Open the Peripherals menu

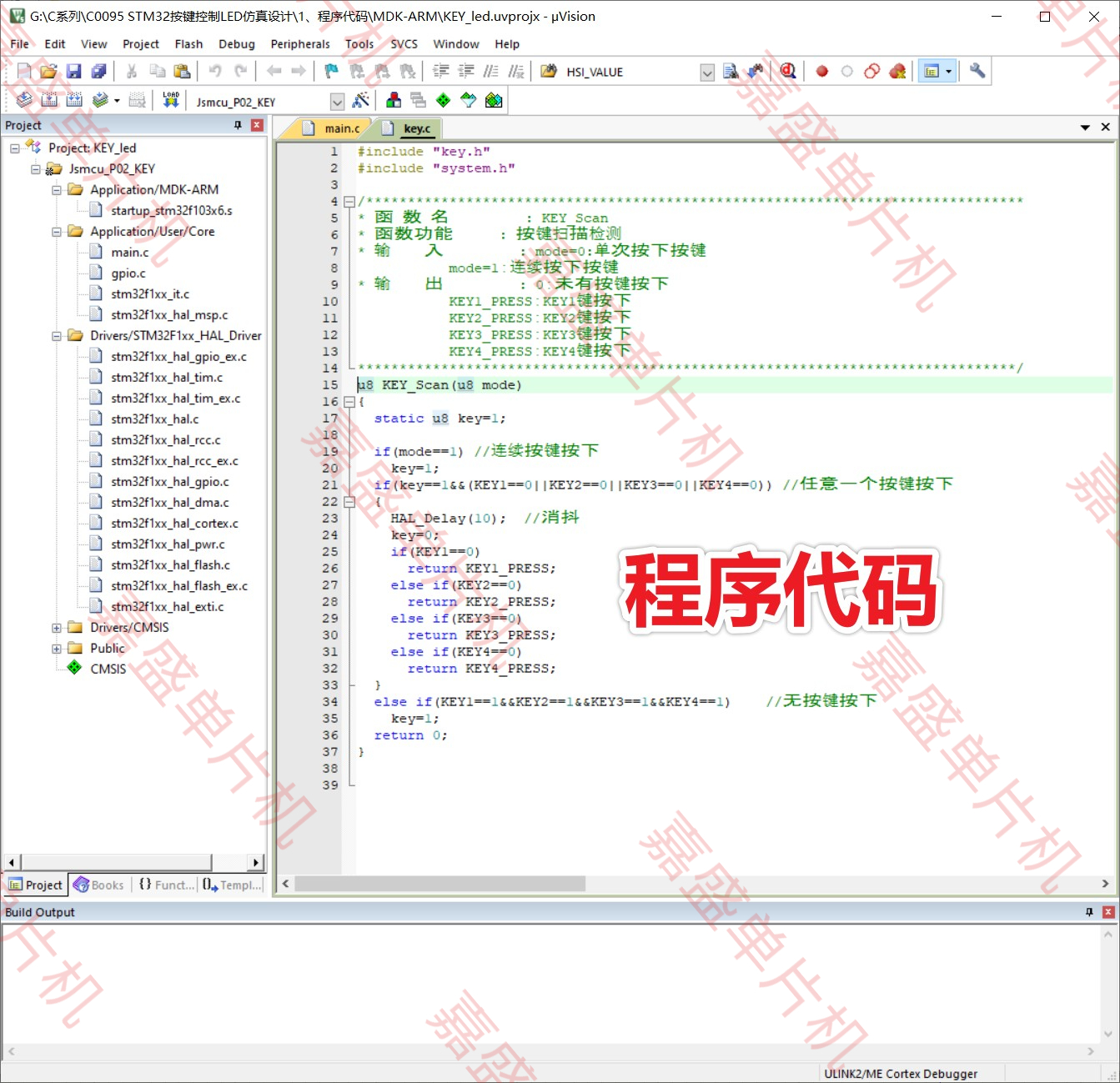pyautogui.click(x=299, y=43)
